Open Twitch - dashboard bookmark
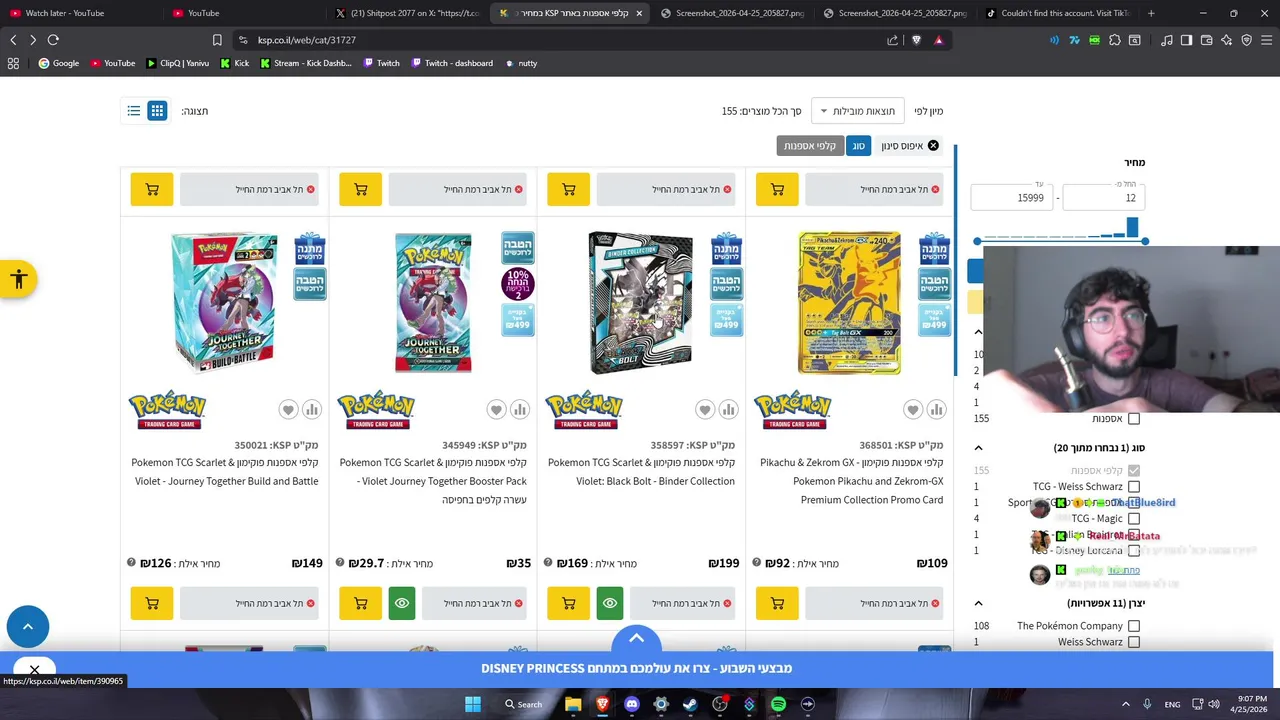1280x720 pixels. 451,63
